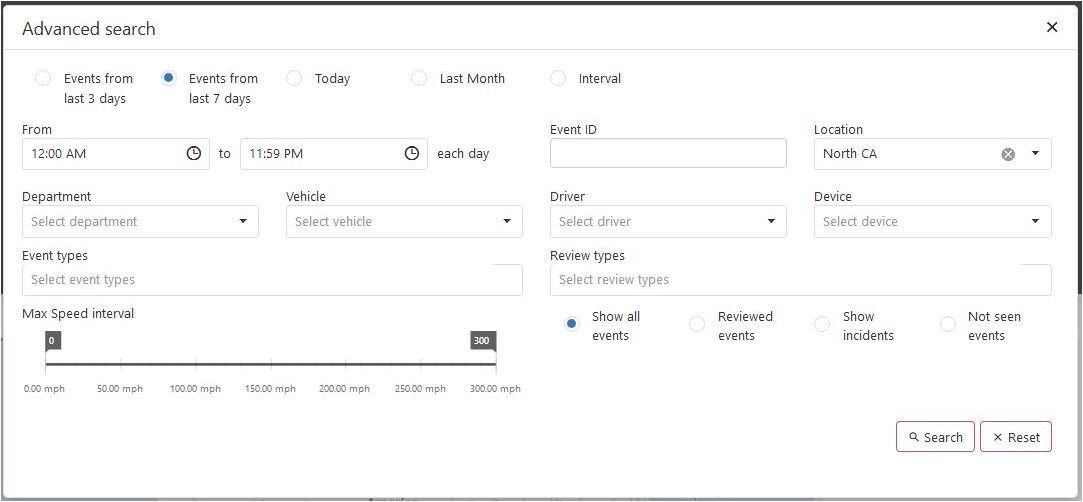1083x502 pixels.
Task: Click the 300 max speed slider handle
Action: 483,341
